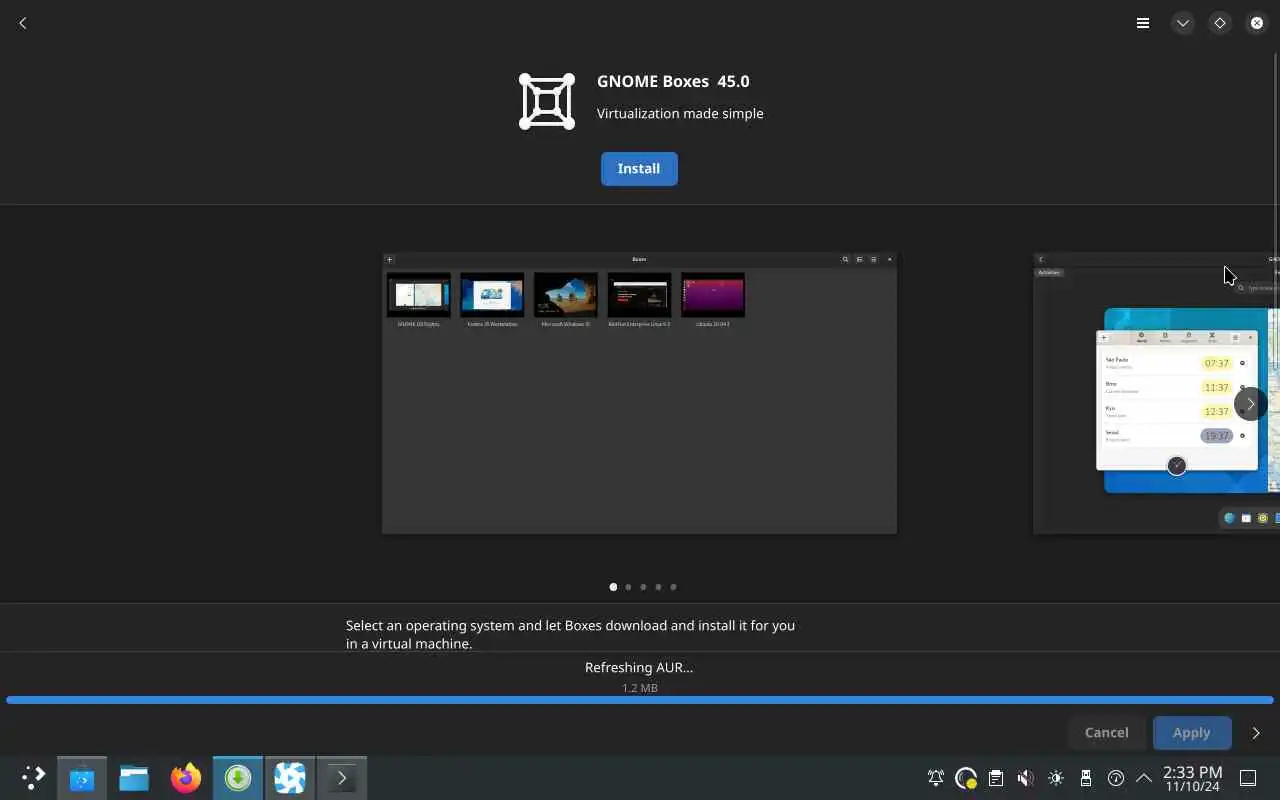Go back using the top-left arrow
The width and height of the screenshot is (1280, 800).
[23, 23]
